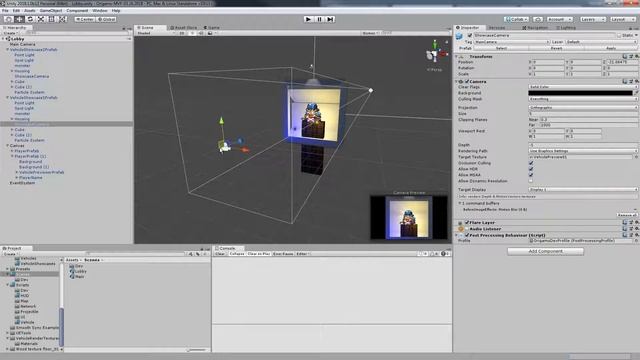Screen dimensions: 640x360
Task: Click the Step frame button
Action: [331, 19]
